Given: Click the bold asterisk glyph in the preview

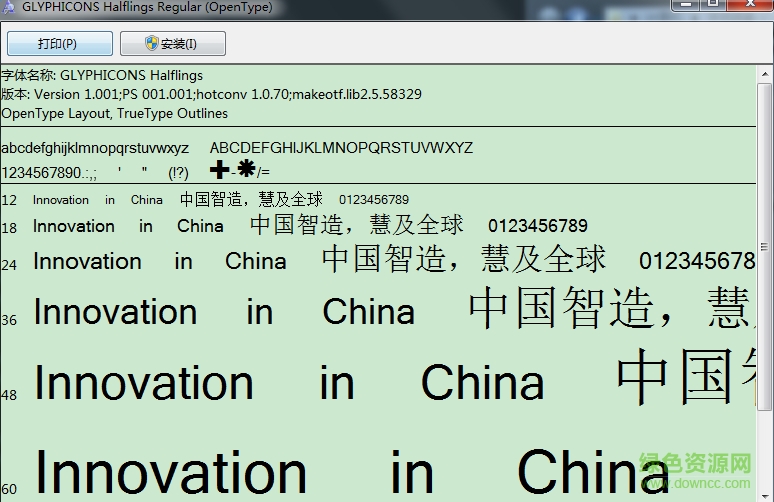Looking at the screenshot, I should [x=245, y=169].
